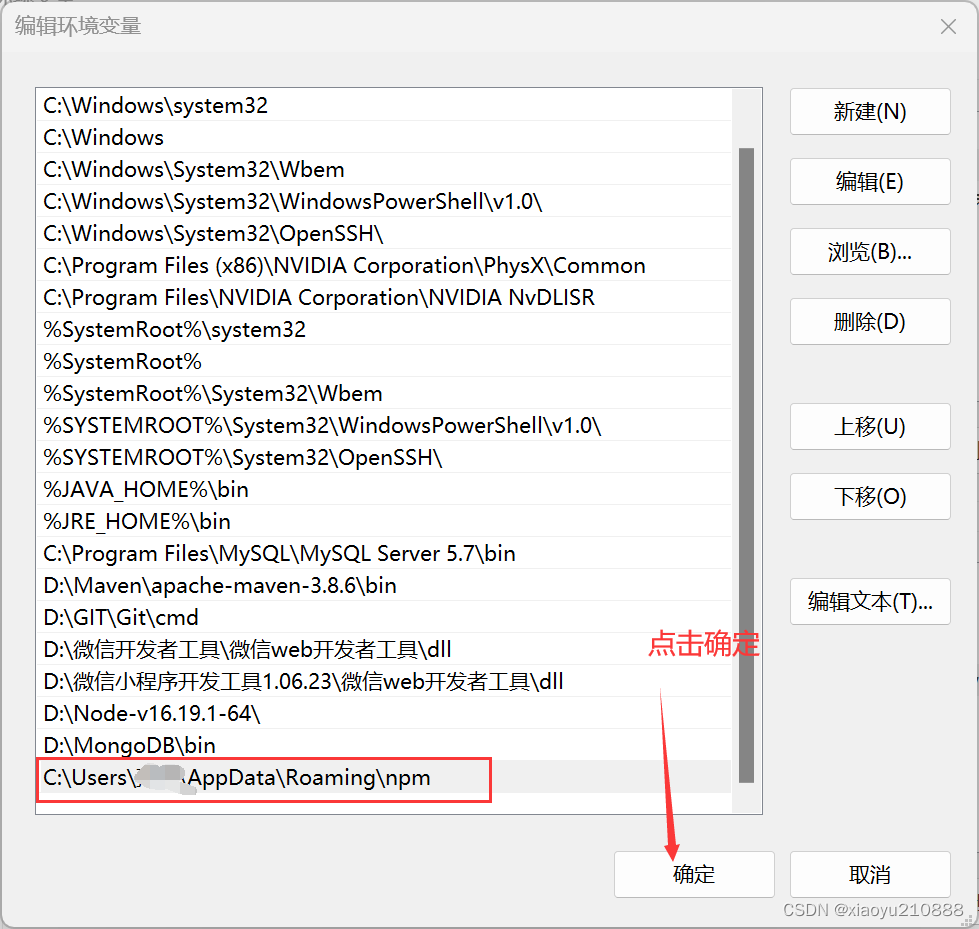Confirm changes with the 确定 button
Viewport: 979px width, 929px height.
694,874
